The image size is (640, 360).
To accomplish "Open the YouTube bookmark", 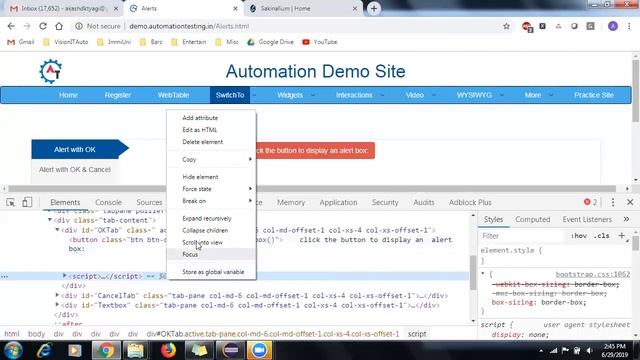I will click(x=320, y=42).
